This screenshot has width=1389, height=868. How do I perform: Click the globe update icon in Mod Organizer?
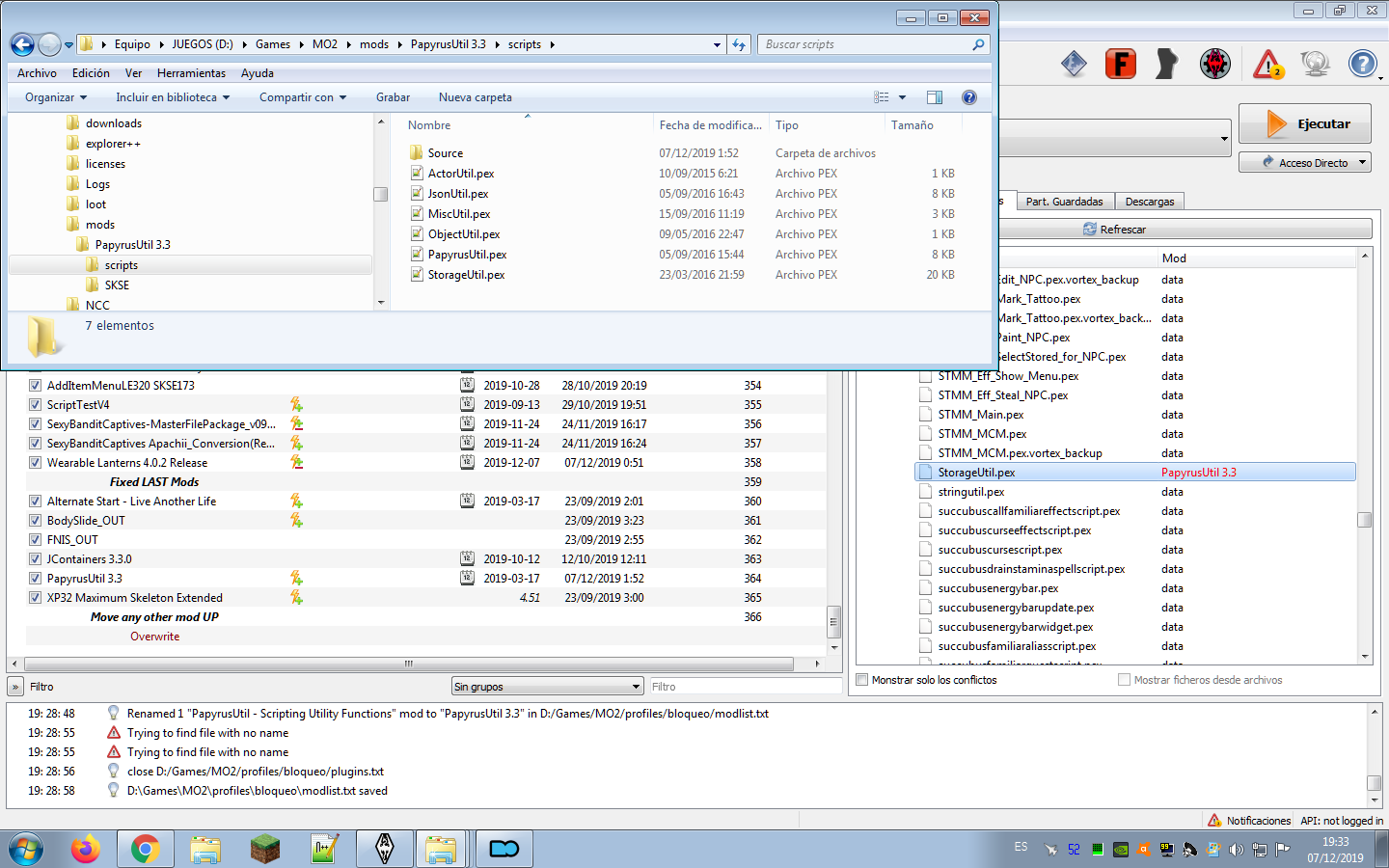[1315, 64]
